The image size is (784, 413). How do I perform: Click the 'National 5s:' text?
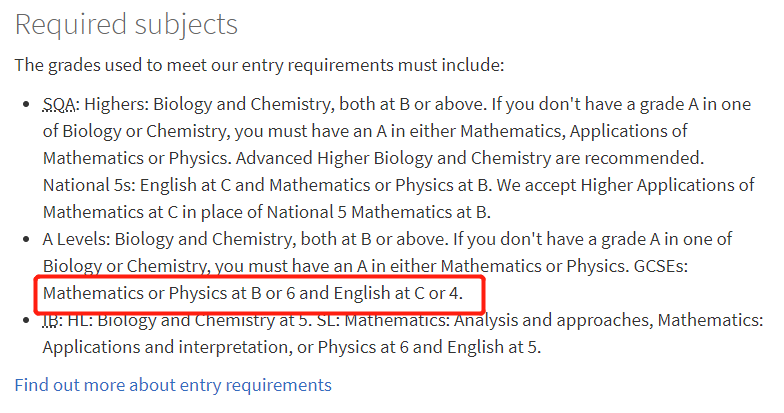(89, 185)
